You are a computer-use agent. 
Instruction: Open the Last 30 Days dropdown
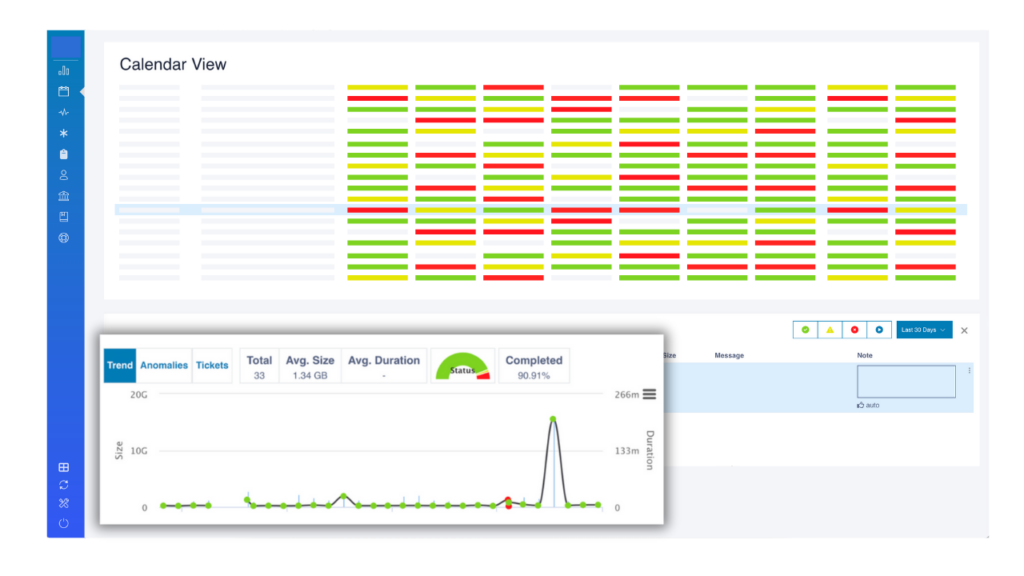coord(924,330)
